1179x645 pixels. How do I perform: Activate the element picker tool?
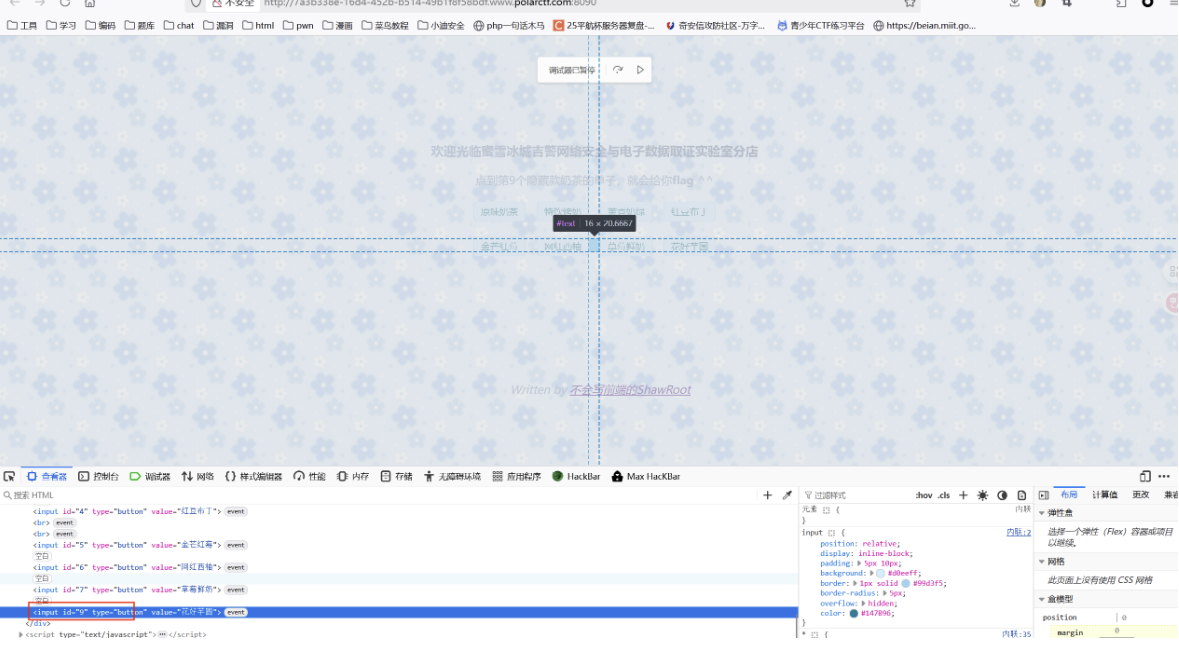coord(9,477)
